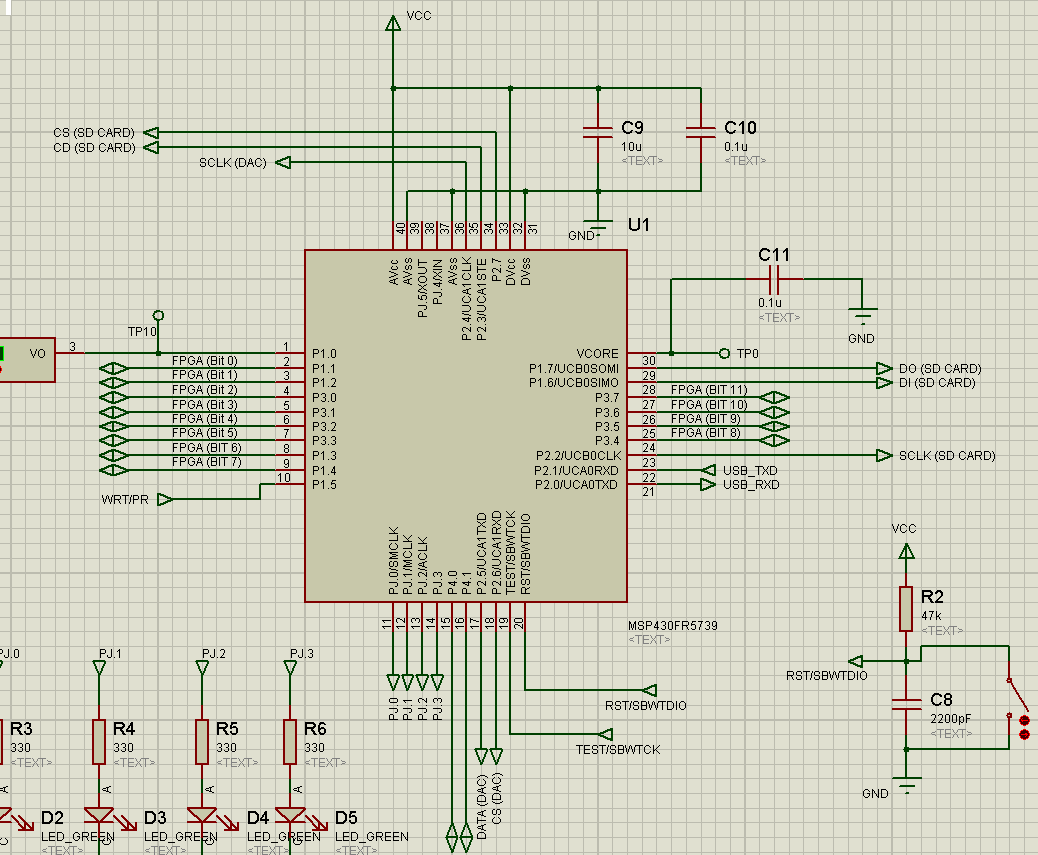The height and width of the screenshot is (855, 1038).
Task: Click the RST/SBWTDIO terminal beside R2
Action: tap(855, 660)
